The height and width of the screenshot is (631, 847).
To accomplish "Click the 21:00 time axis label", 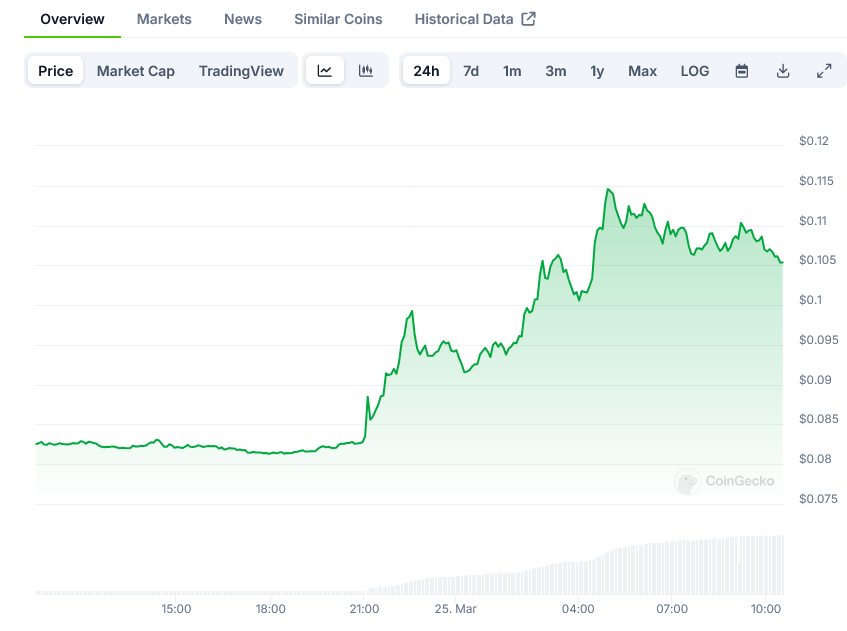I will tap(364, 609).
